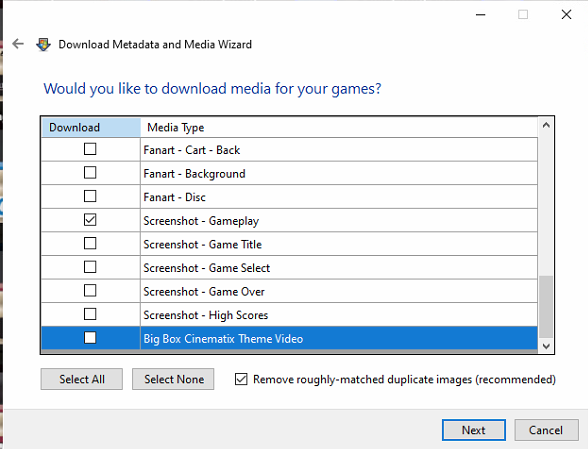Viewport: 588px width, 449px height.
Task: Click the Select All button
Action: 82,379
